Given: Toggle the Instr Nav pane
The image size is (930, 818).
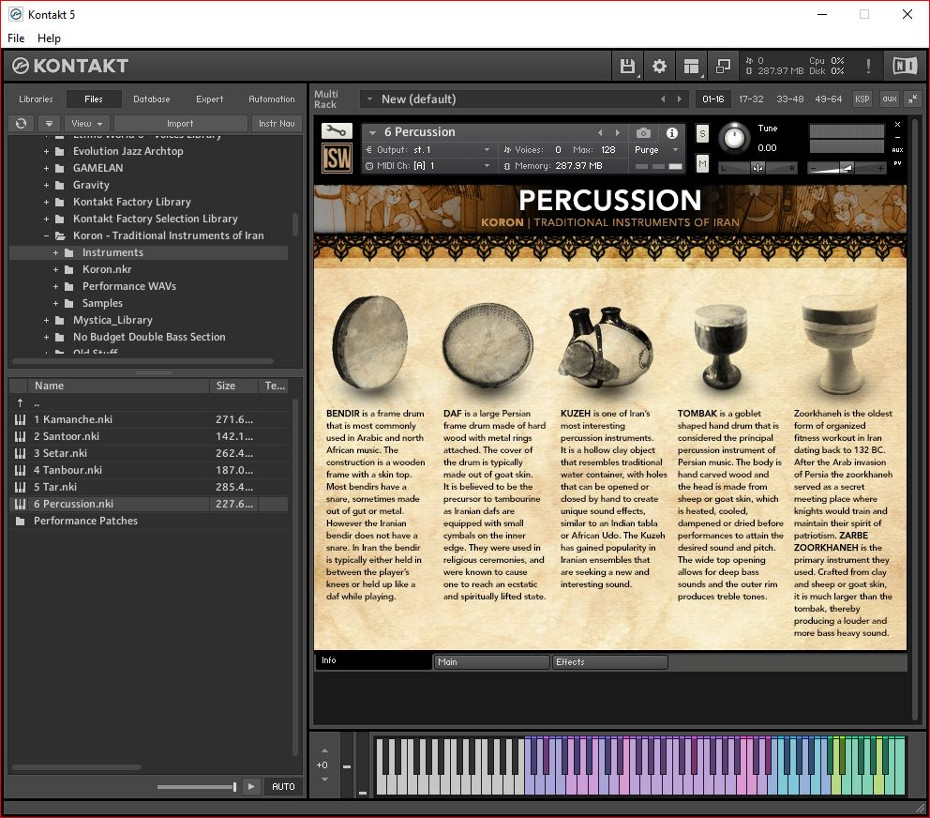Looking at the screenshot, I should (276, 123).
